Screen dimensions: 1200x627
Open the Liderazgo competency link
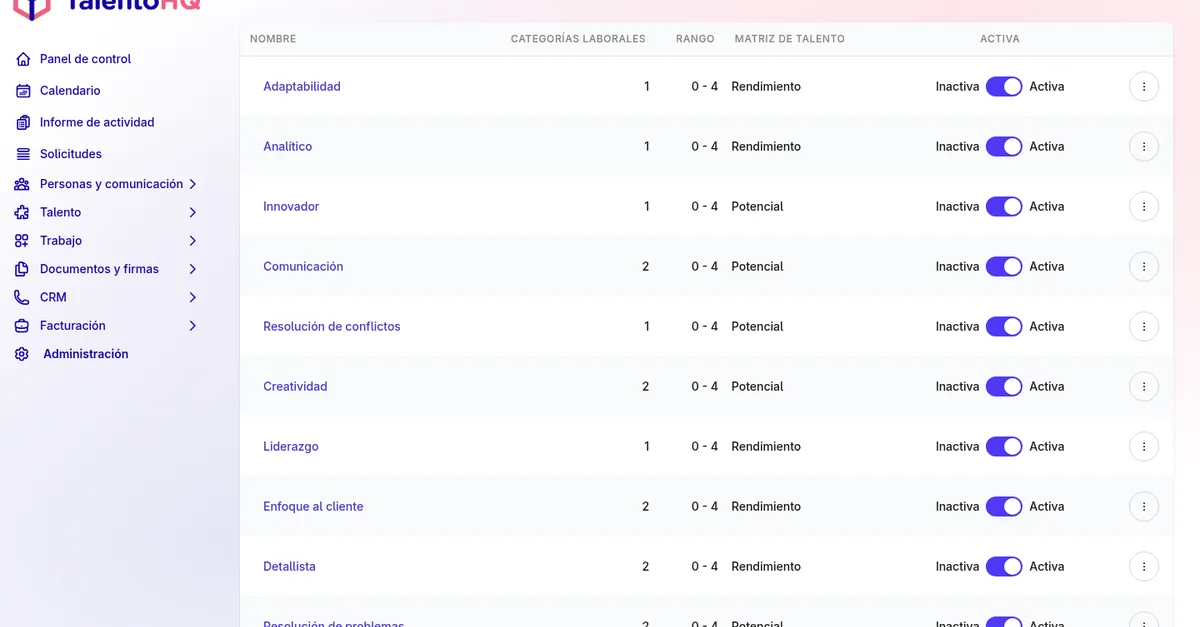291,446
